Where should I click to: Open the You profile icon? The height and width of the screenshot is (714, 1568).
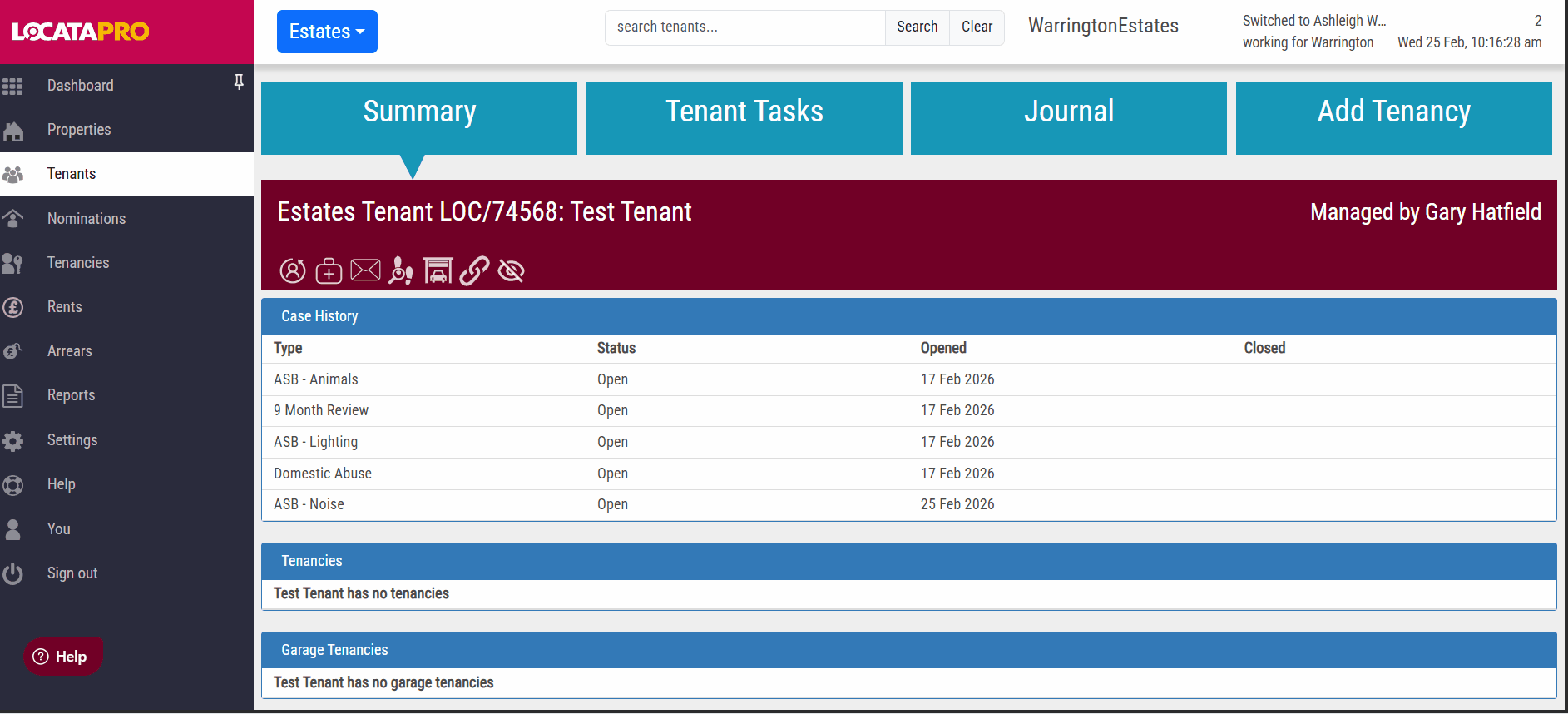pos(12,529)
